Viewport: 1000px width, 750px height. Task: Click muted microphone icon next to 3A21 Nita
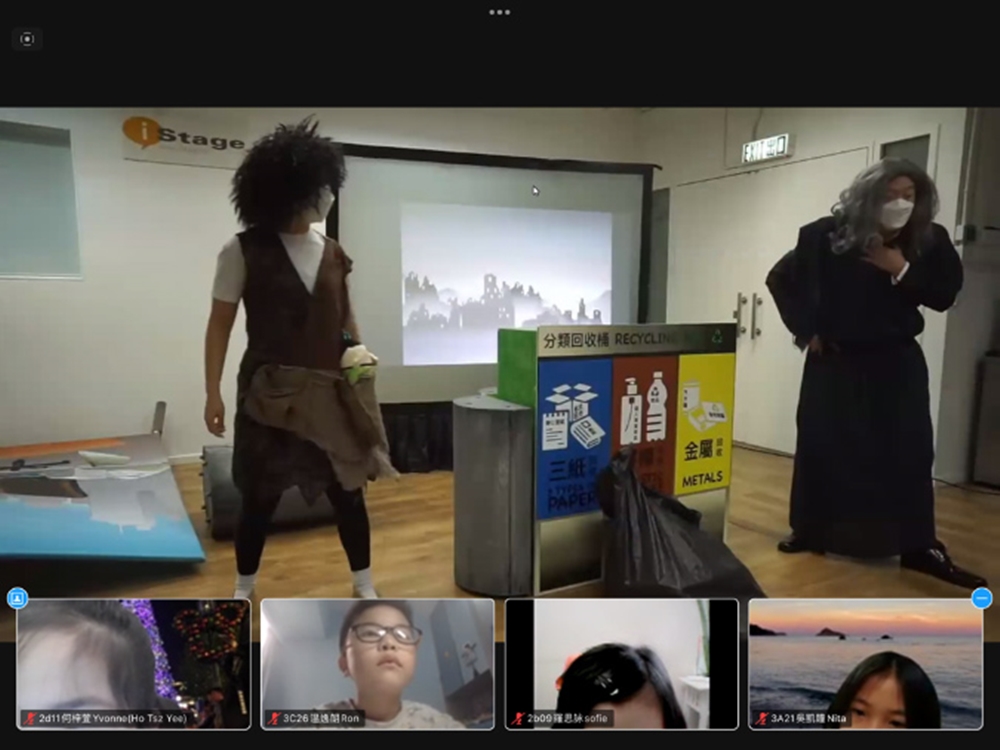click(762, 718)
